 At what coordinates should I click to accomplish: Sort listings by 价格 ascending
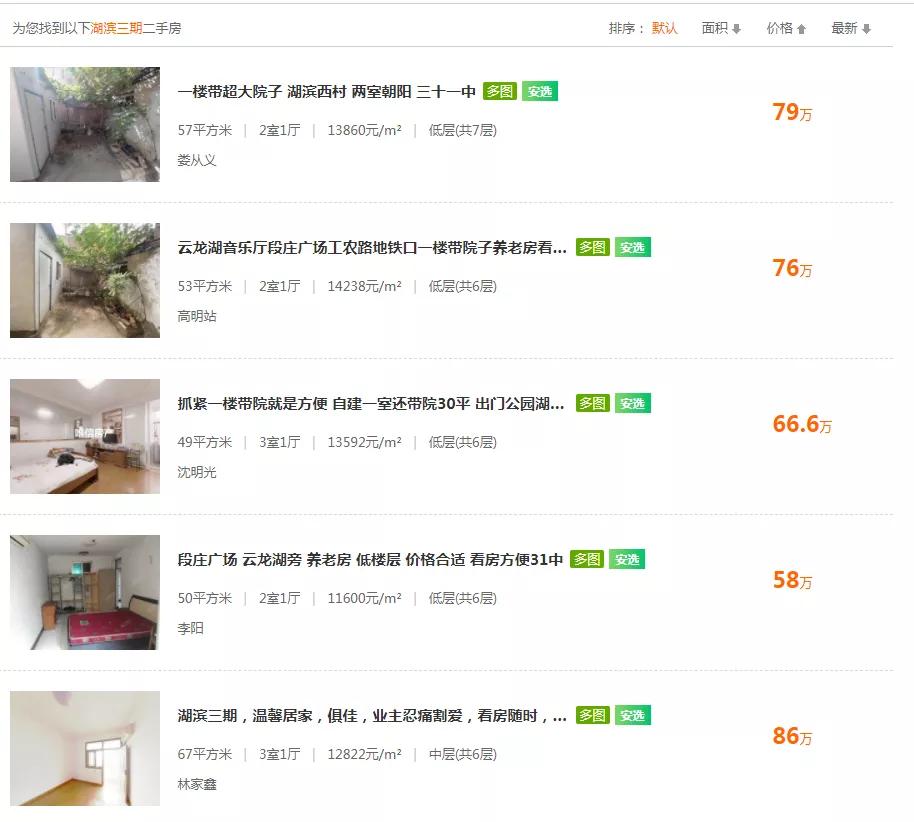point(786,28)
